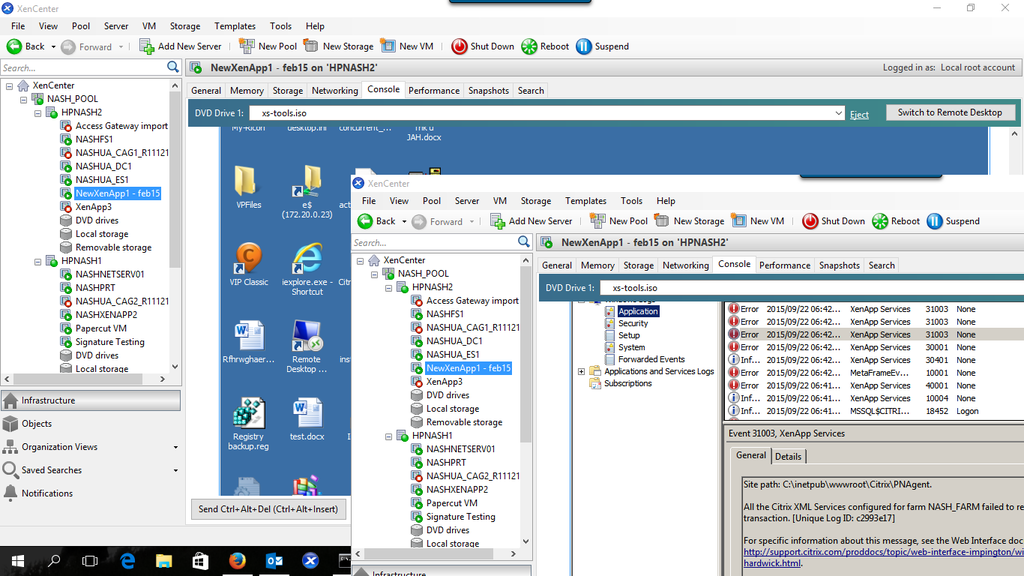Click the Eject link next to xs-tools.iso
This screenshot has width=1024, height=576.
coord(859,114)
